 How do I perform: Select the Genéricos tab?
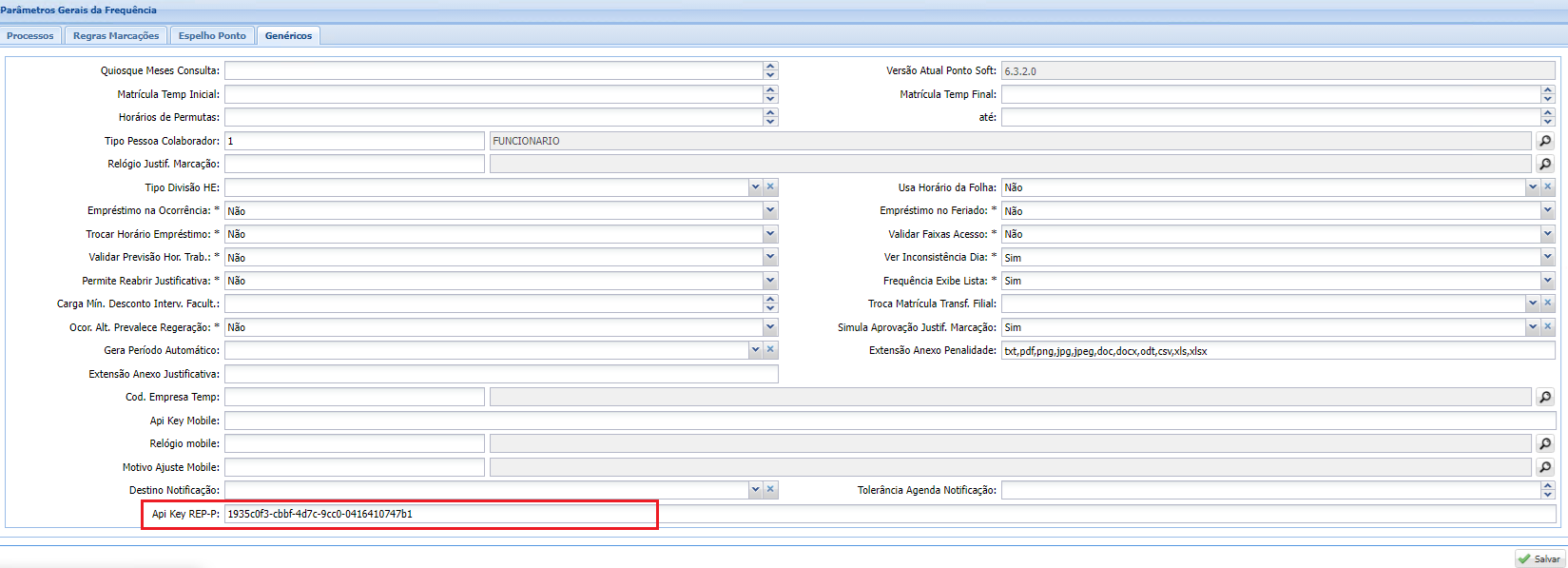(x=288, y=36)
